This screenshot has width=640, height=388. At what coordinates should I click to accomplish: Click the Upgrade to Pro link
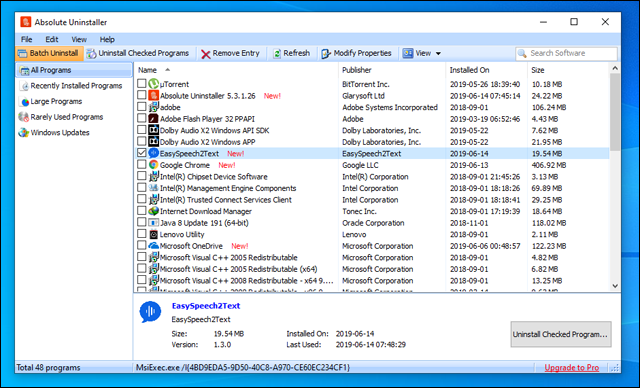point(571,368)
